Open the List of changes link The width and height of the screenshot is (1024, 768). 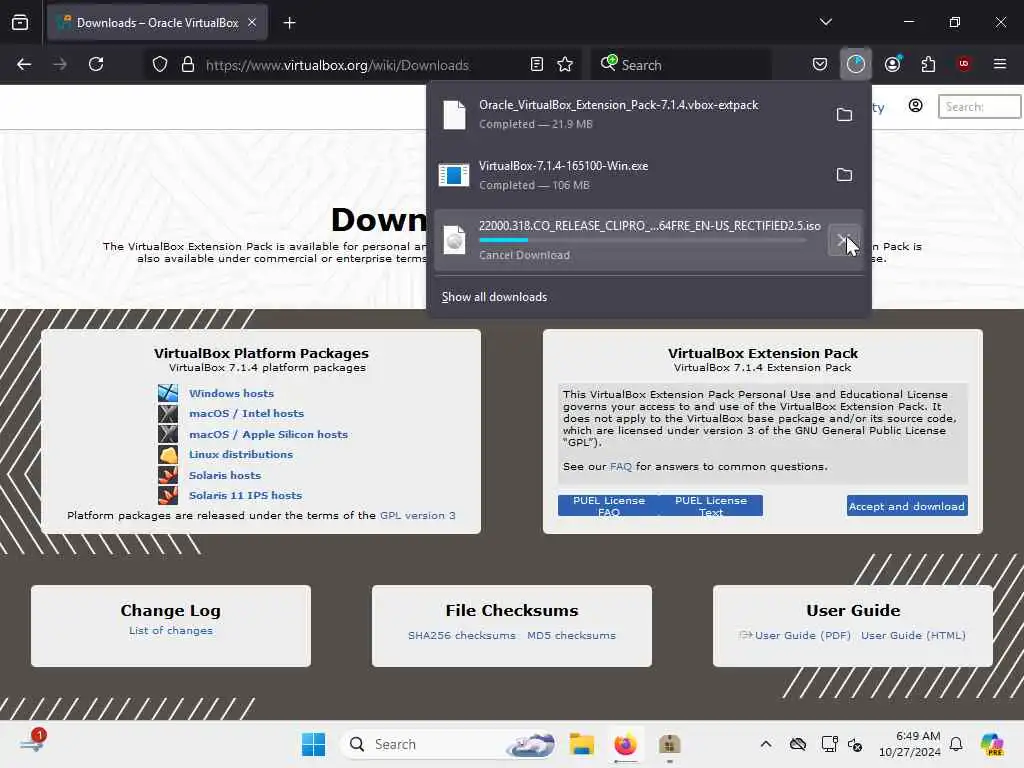click(x=170, y=630)
